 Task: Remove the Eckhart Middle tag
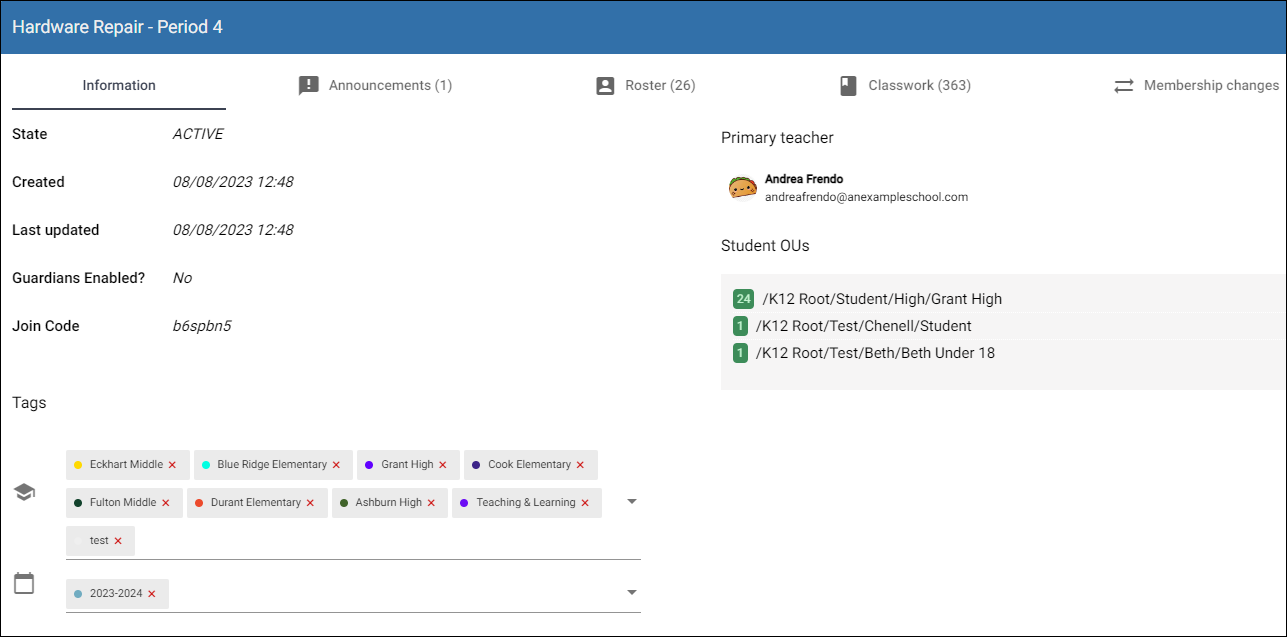(x=172, y=465)
